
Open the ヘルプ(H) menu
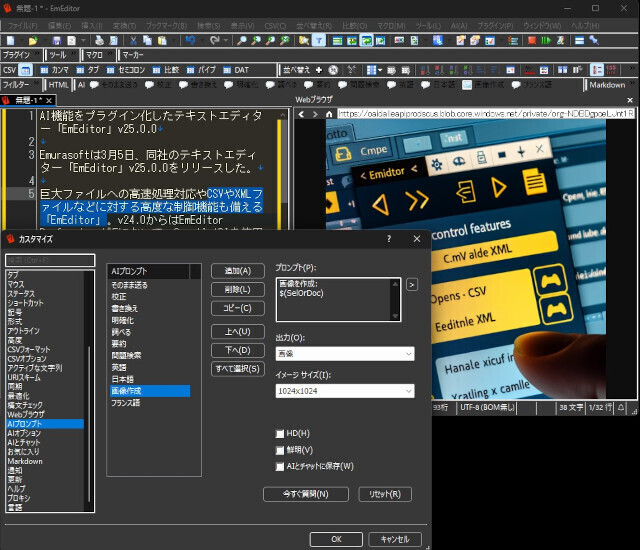[585, 25]
